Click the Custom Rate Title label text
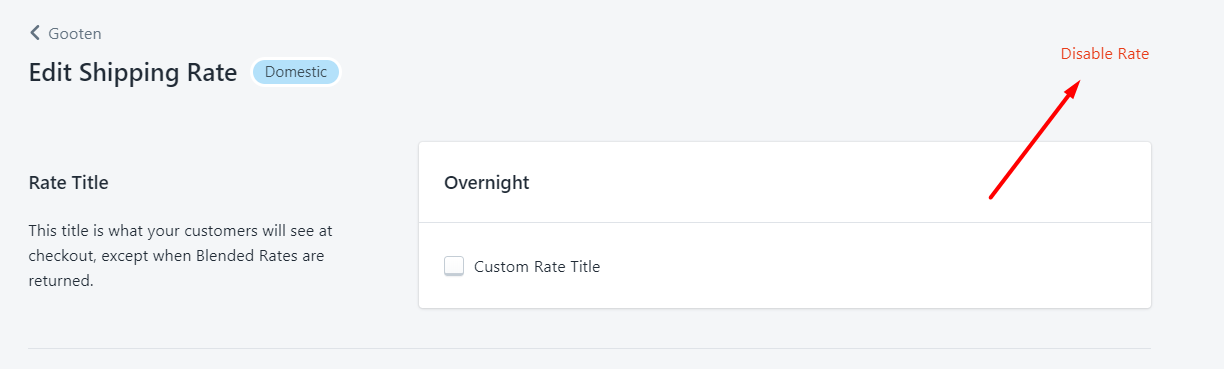 [537, 267]
